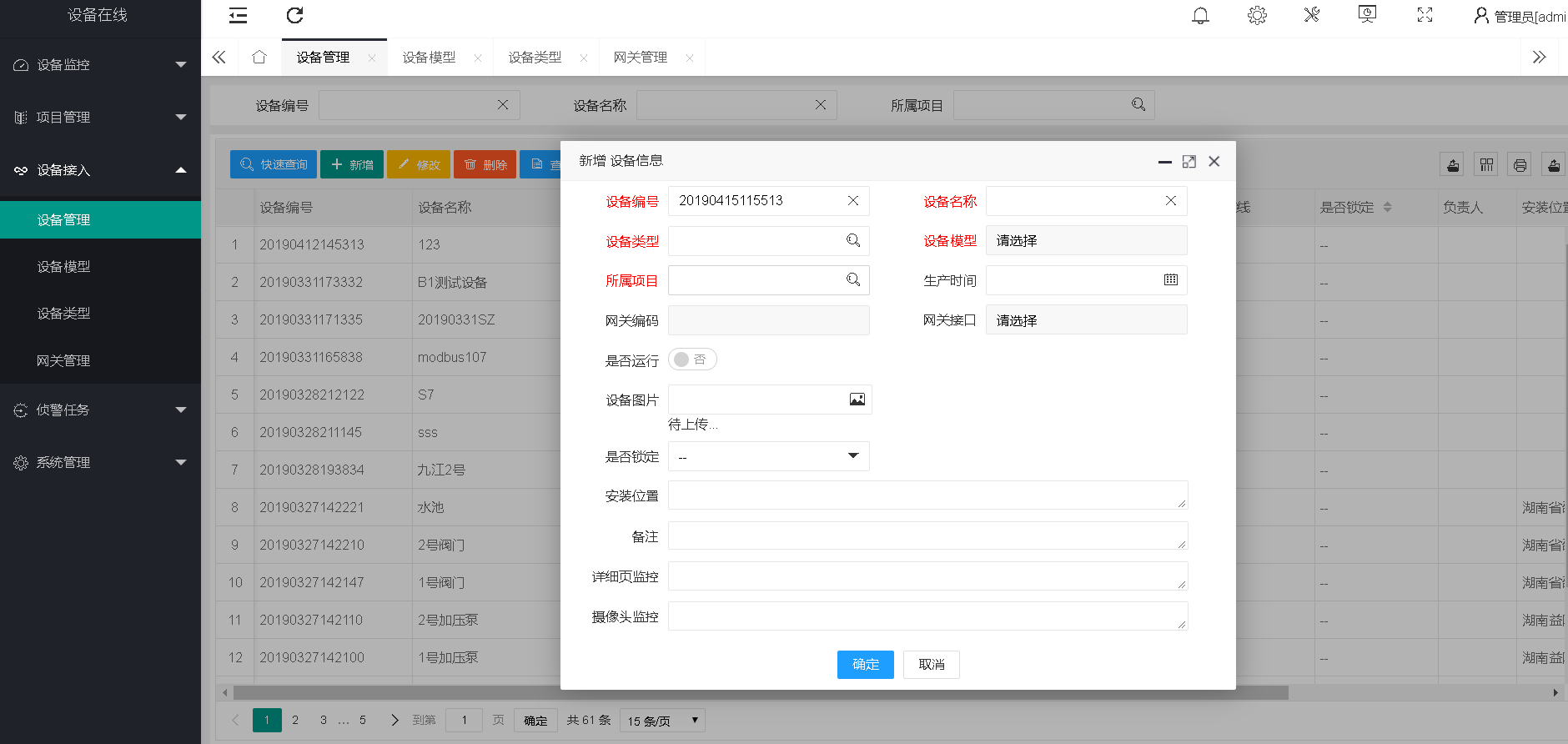Viewport: 1568px width, 744px height.
Task: Expand the 项目管理 sidebar menu
Action: pos(100,117)
